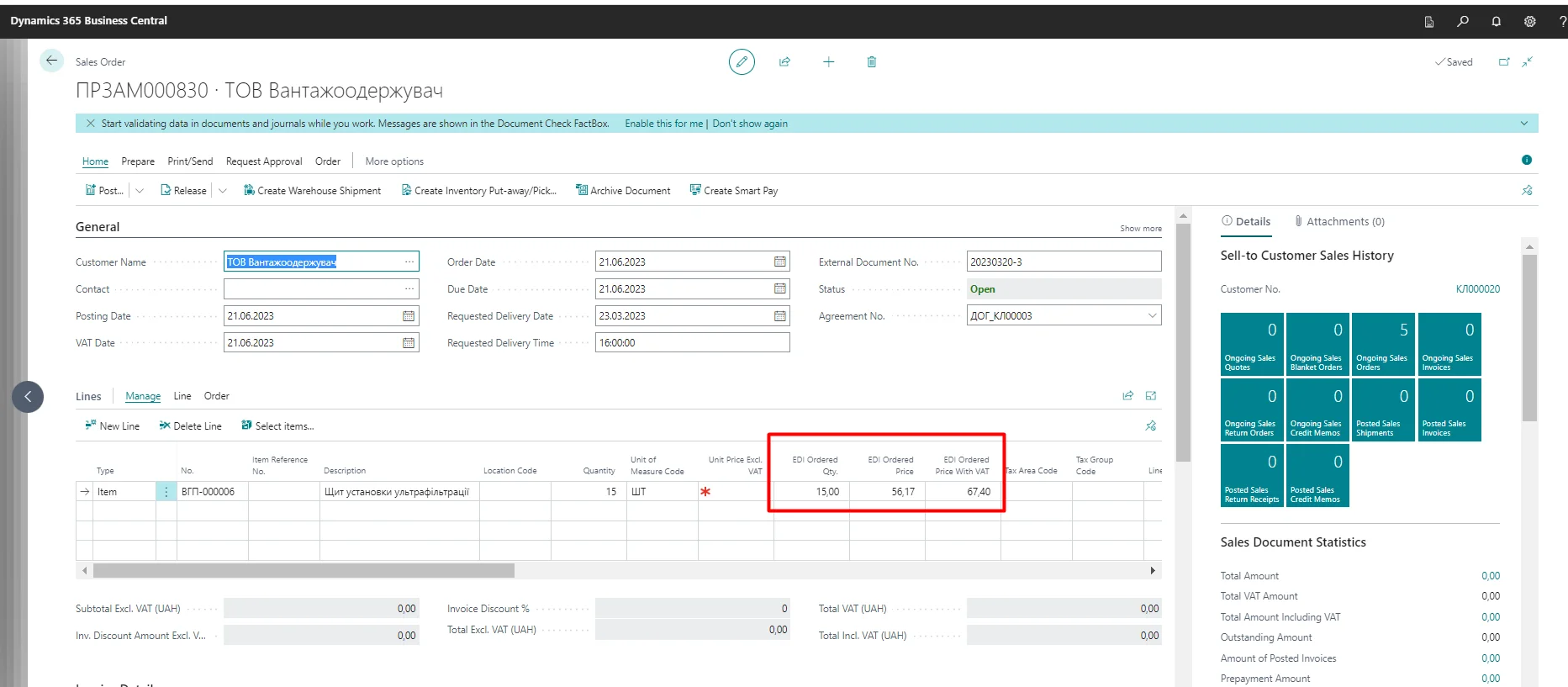Open the Attachments (0) tab
Screen dimensions: 1568x687
1340,222
